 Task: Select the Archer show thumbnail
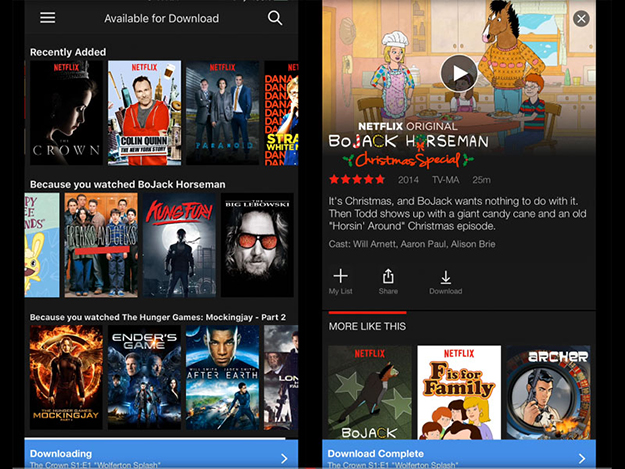click(x=547, y=392)
